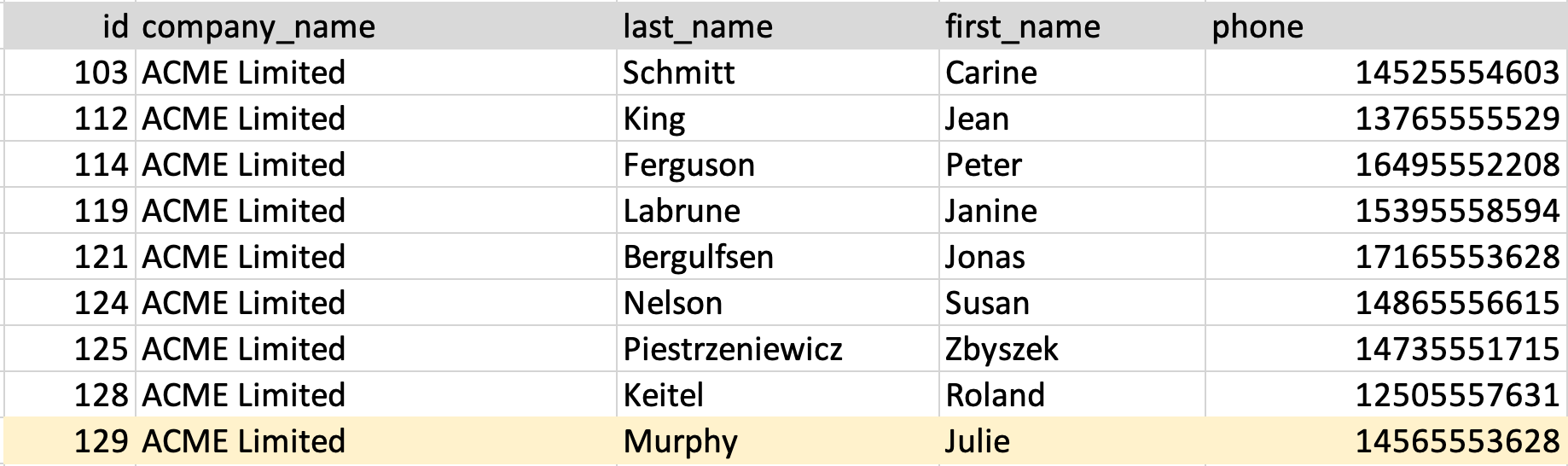This screenshot has height=466, width=1568.
Task: Click last name Bergulfsen
Action: pos(698,257)
